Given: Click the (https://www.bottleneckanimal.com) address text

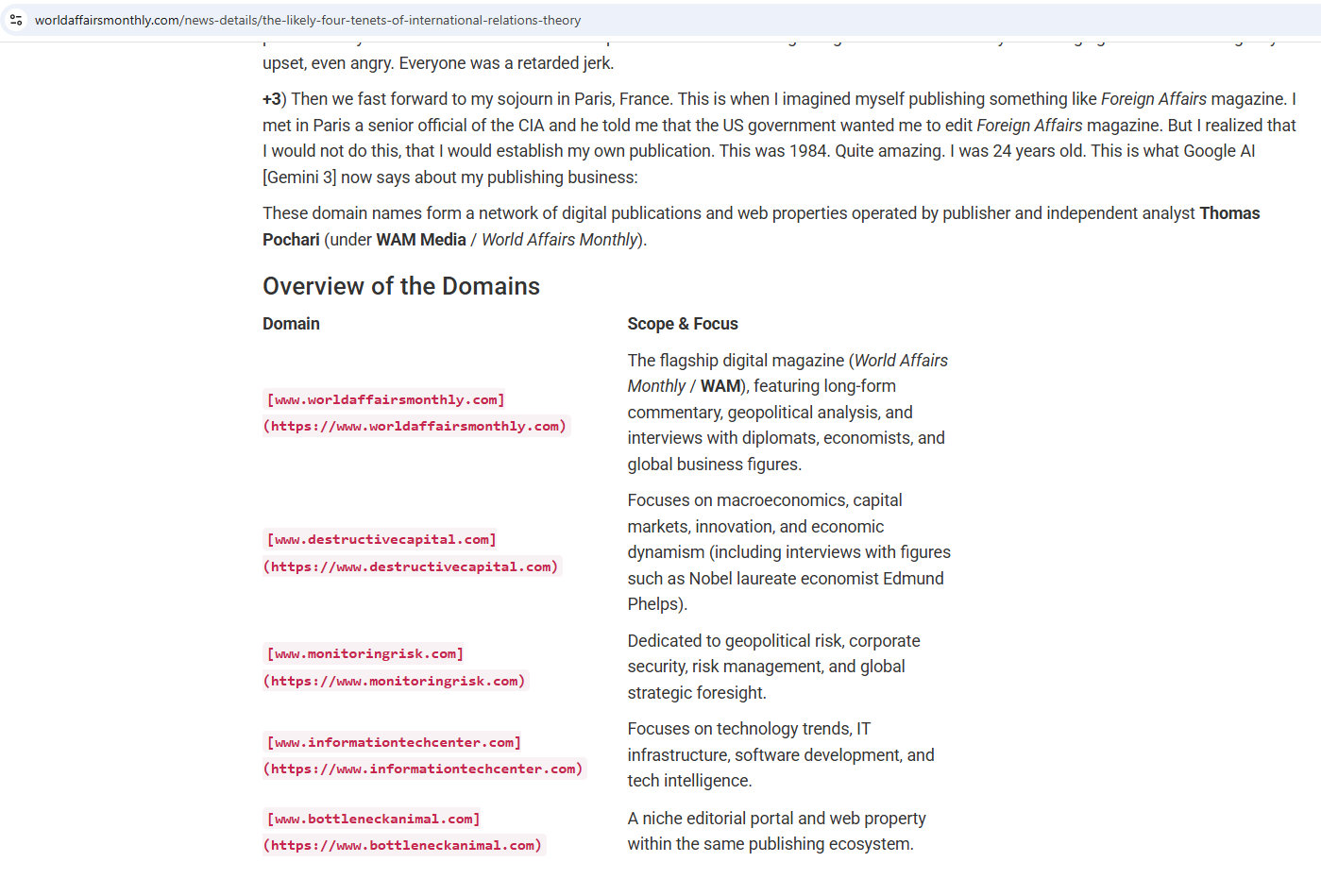Looking at the screenshot, I should pos(404,845).
